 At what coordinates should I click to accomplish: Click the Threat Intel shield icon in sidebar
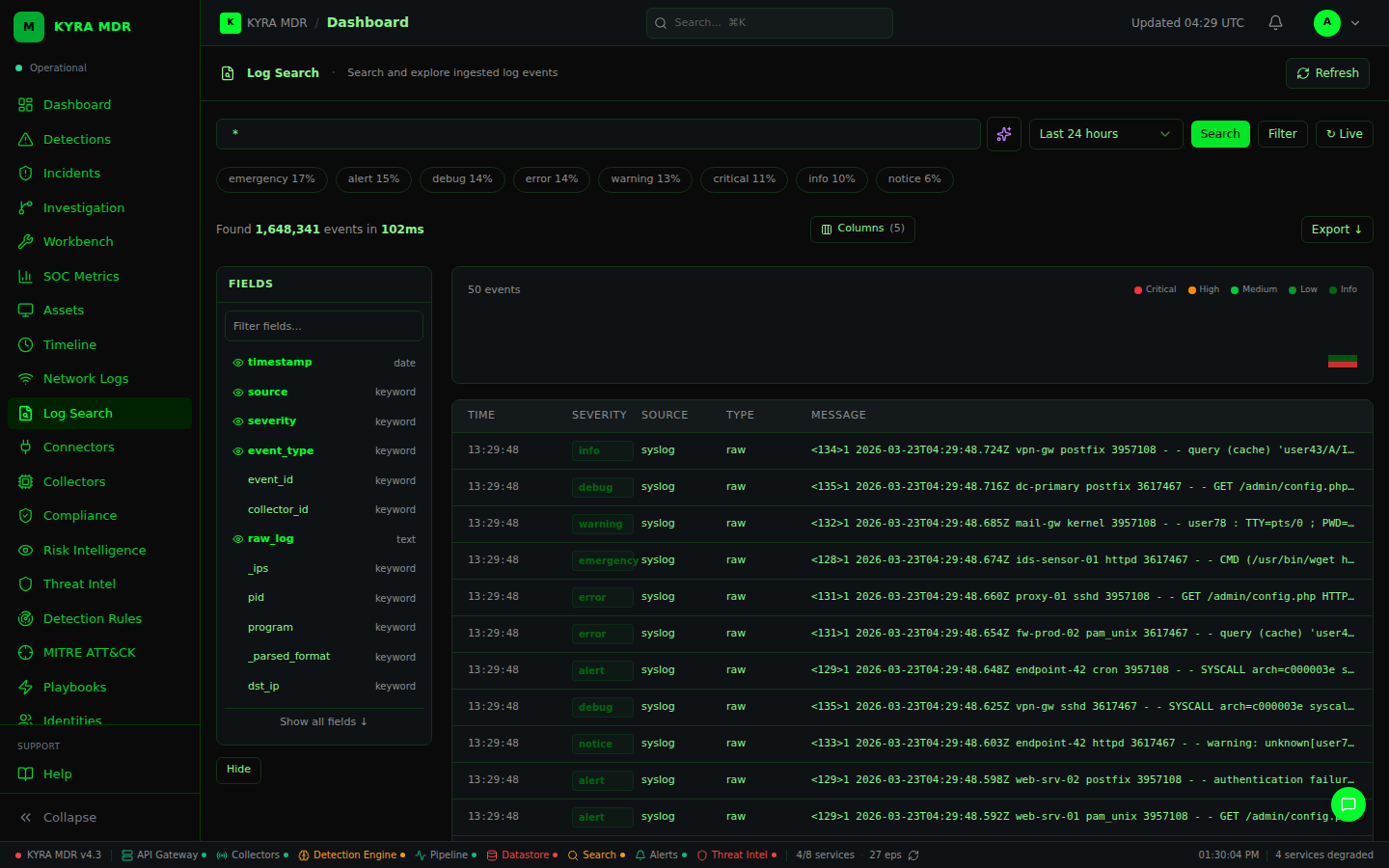26,584
